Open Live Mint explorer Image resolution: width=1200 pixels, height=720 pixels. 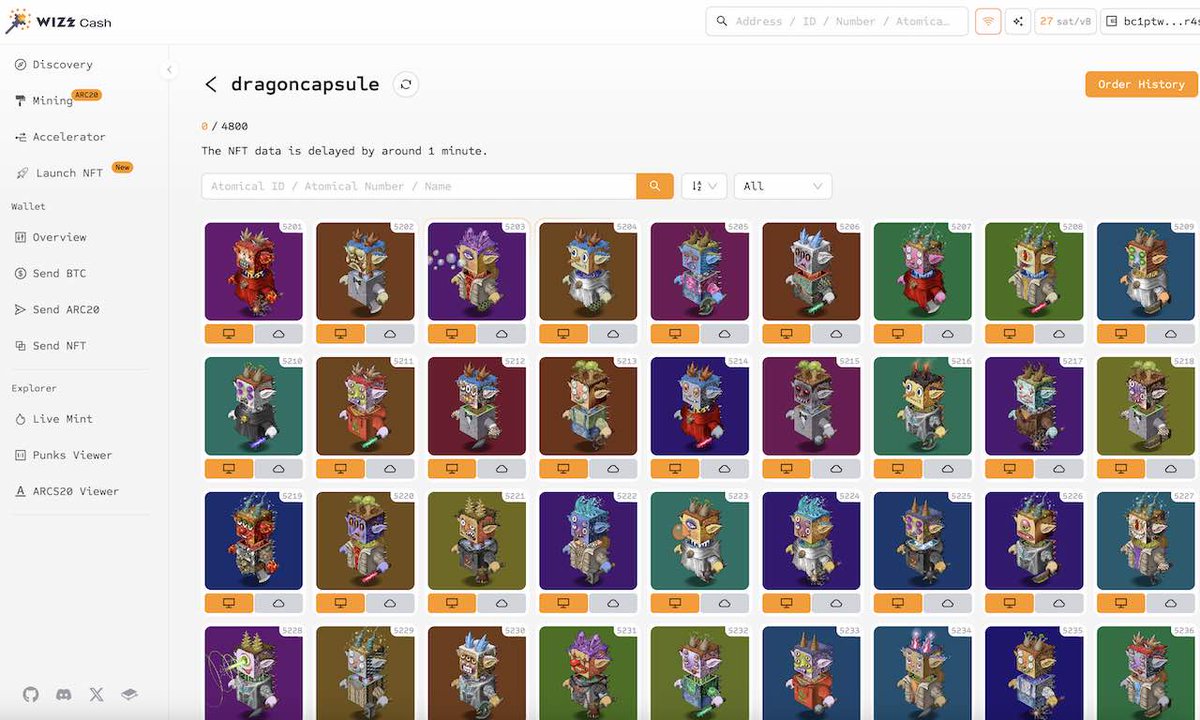tap(54, 419)
